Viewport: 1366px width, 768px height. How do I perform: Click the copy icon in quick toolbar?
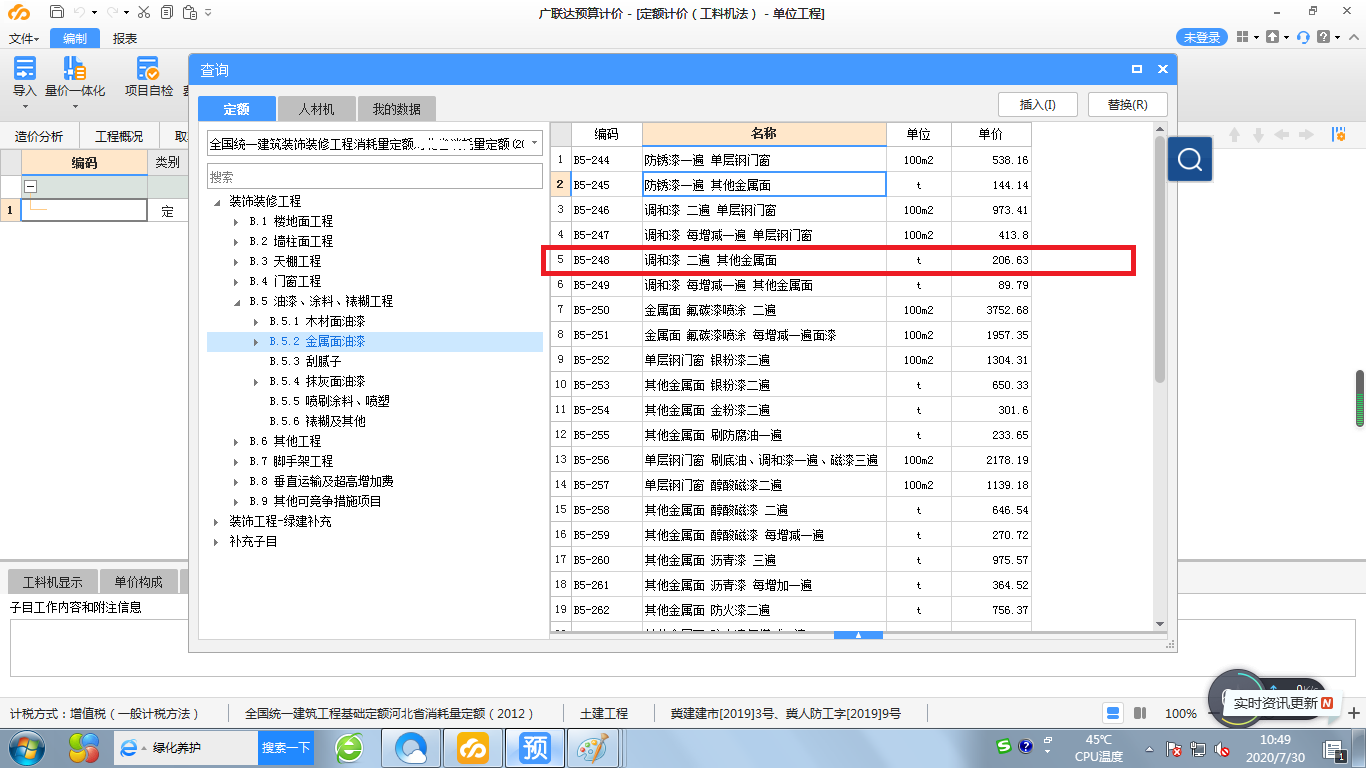tap(166, 12)
